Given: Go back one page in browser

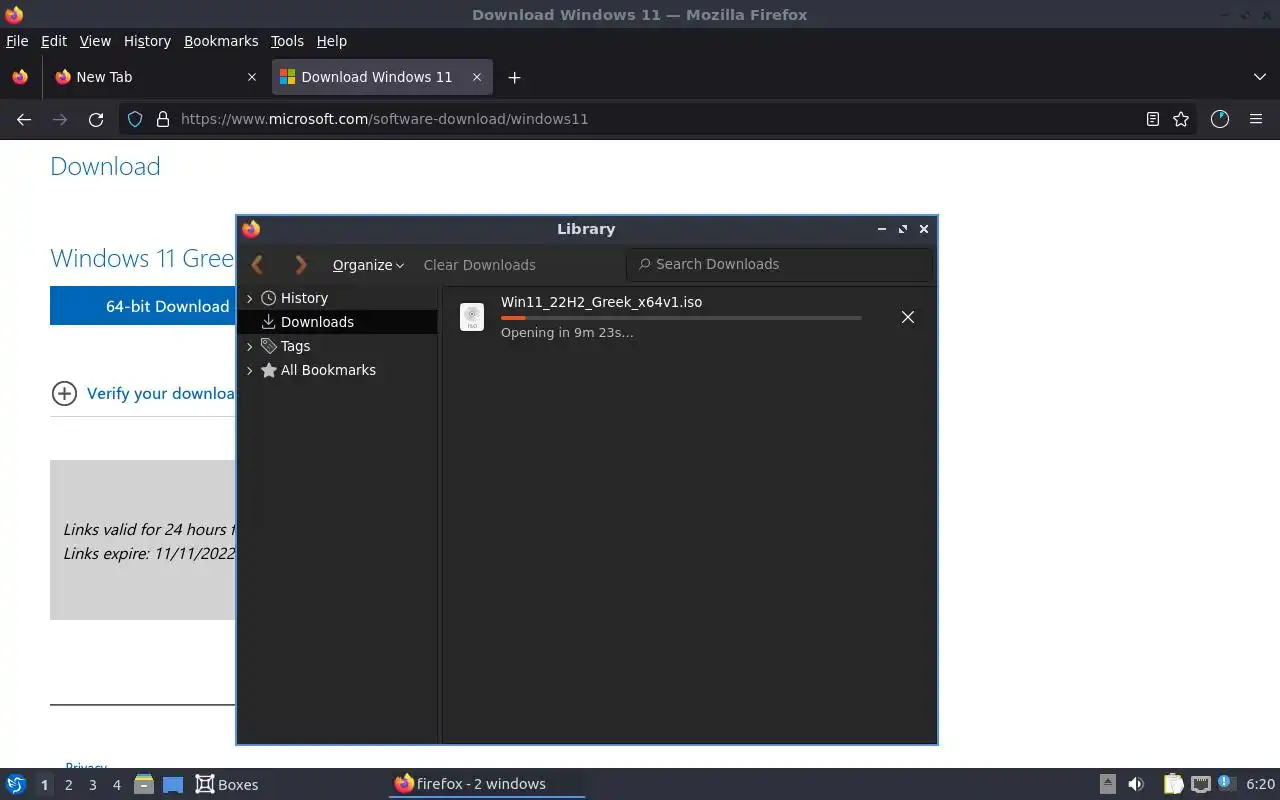Looking at the screenshot, I should coord(24,119).
